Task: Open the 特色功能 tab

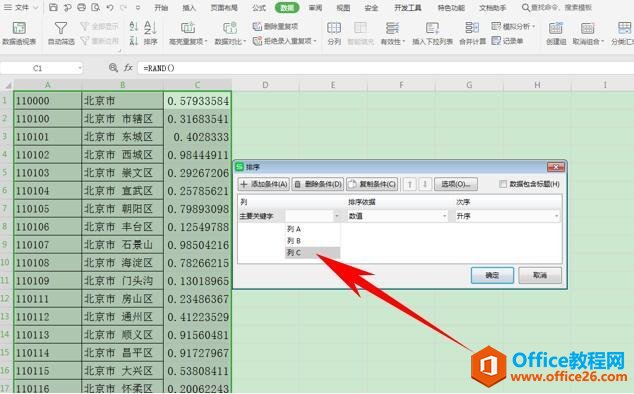Action: [x=451, y=8]
